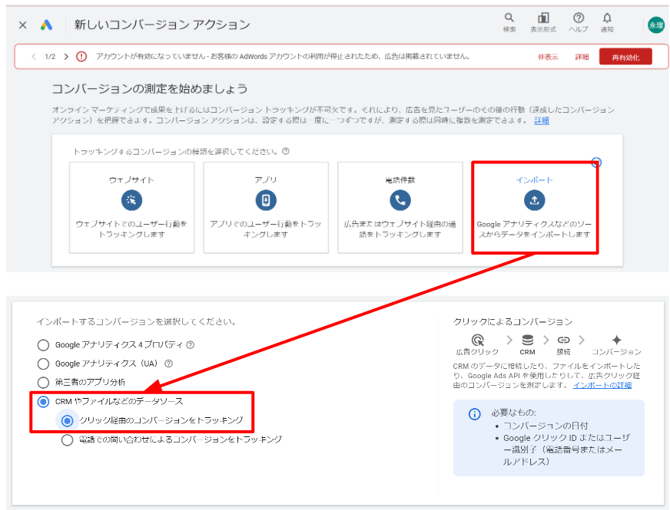Open the Help (ヘルプ) icon
Image resolution: width=670 pixels, height=510 pixels.
coord(578,18)
